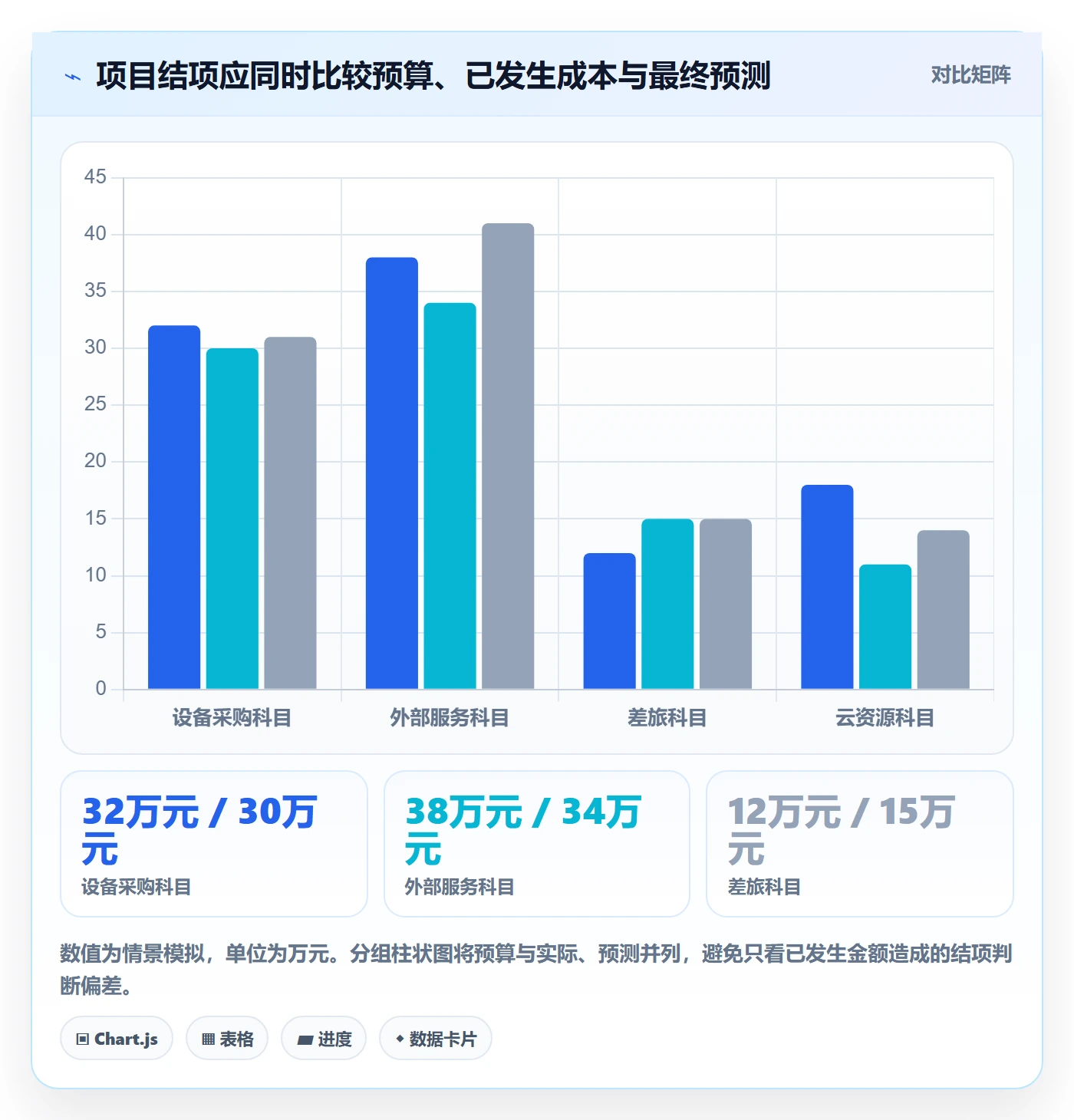Click the cyan bar for 差旅科目
Image resolution: width=1074 pixels, height=1120 pixels.
[x=667, y=604]
